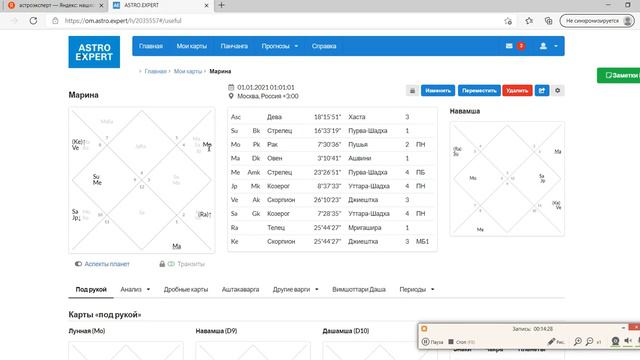Open a new browser tab
Viewport: 640px width, 360px height.
[221, 5]
